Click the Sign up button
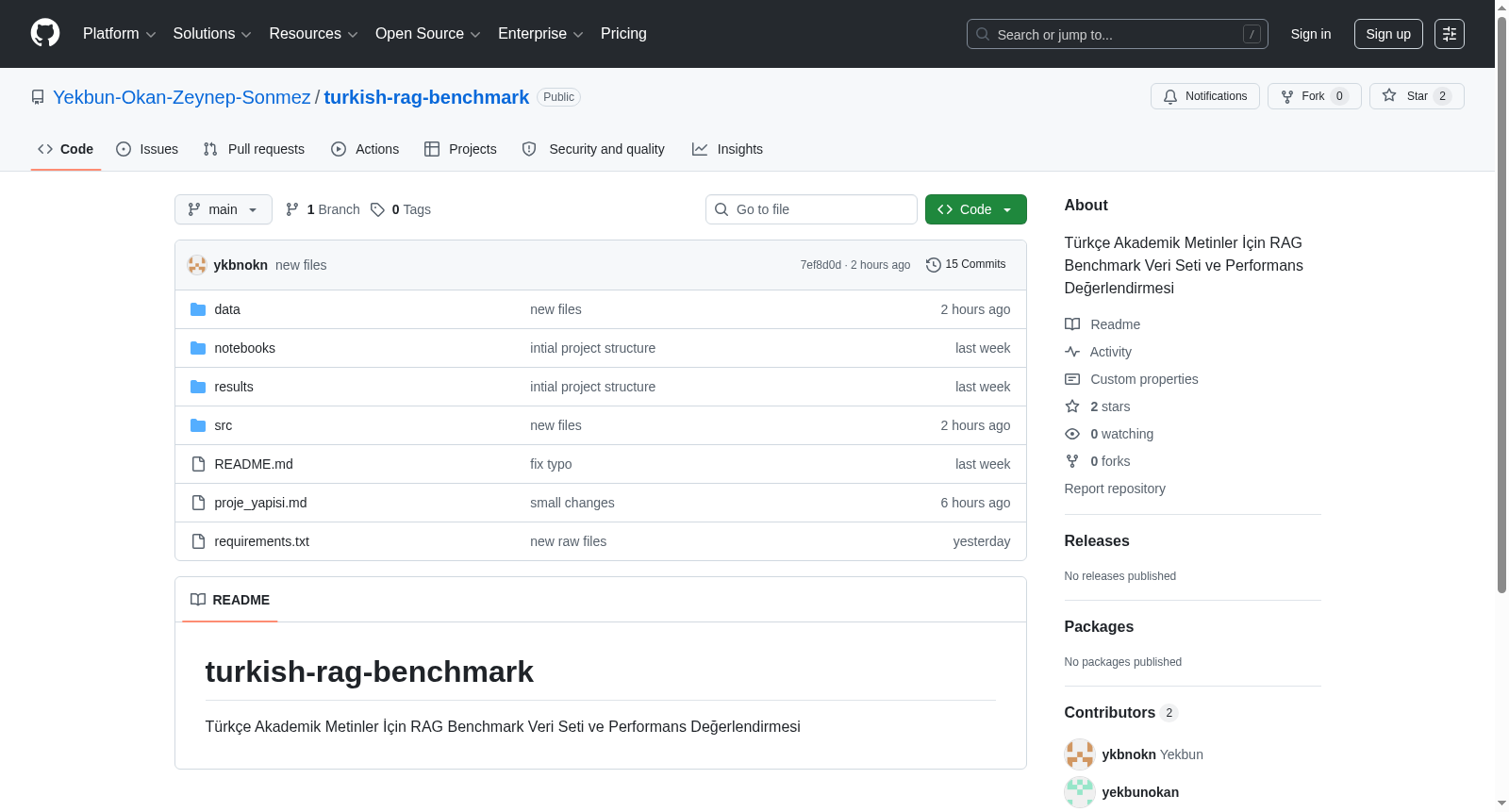Viewport: 1509px width, 812px height. (1388, 34)
